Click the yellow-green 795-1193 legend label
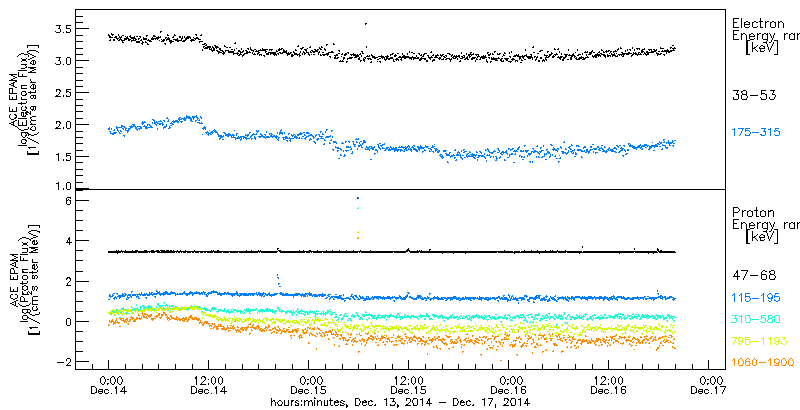The width and height of the screenshot is (800, 410). (760, 341)
